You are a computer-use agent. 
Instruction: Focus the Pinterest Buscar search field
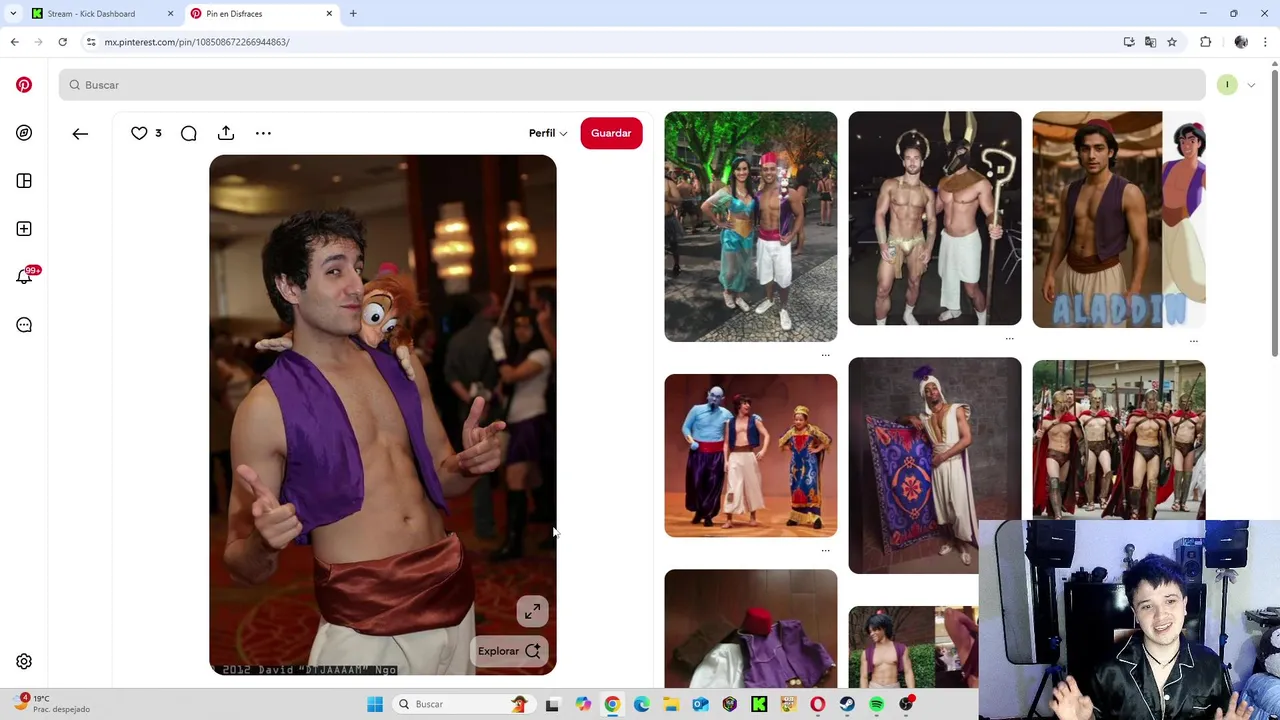click(x=632, y=85)
